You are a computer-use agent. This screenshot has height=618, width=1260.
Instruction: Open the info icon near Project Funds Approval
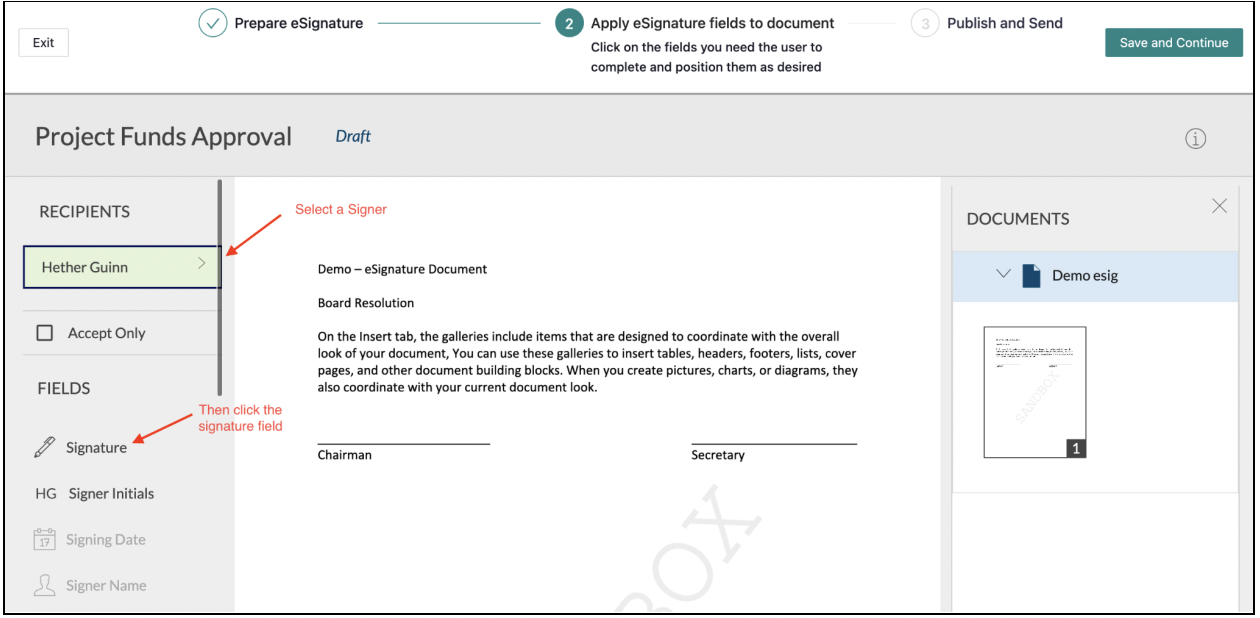pos(1196,138)
